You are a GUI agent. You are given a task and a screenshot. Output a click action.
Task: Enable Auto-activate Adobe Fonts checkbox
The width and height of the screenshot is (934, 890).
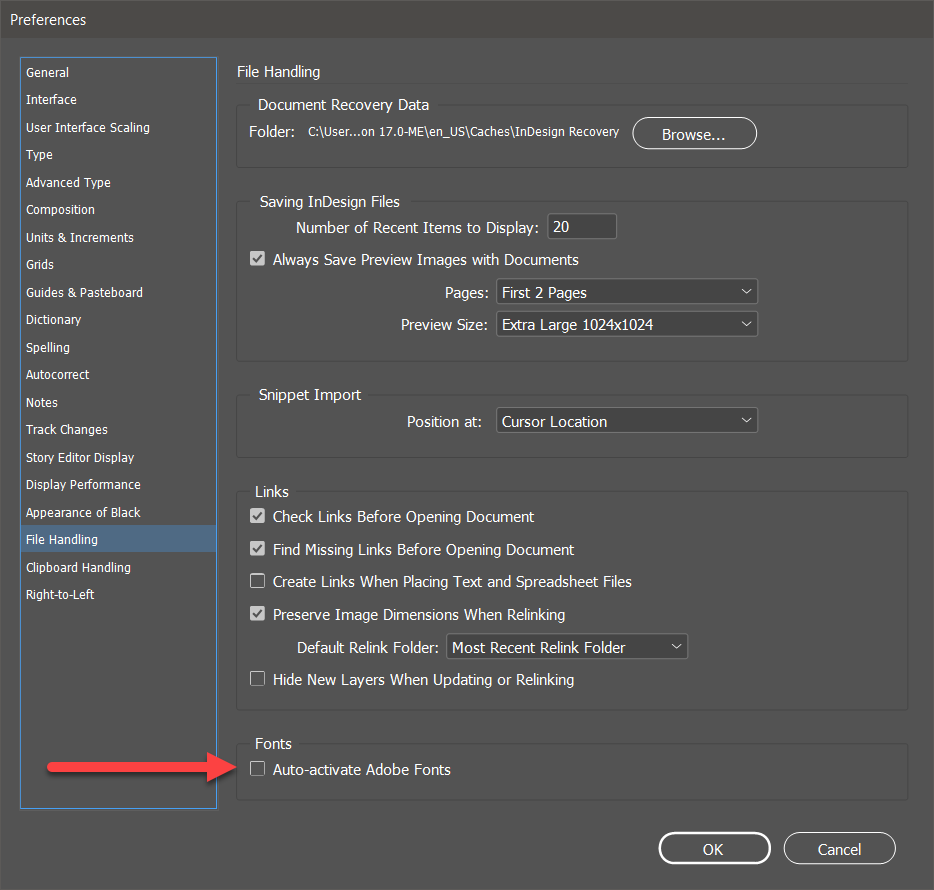tap(257, 769)
